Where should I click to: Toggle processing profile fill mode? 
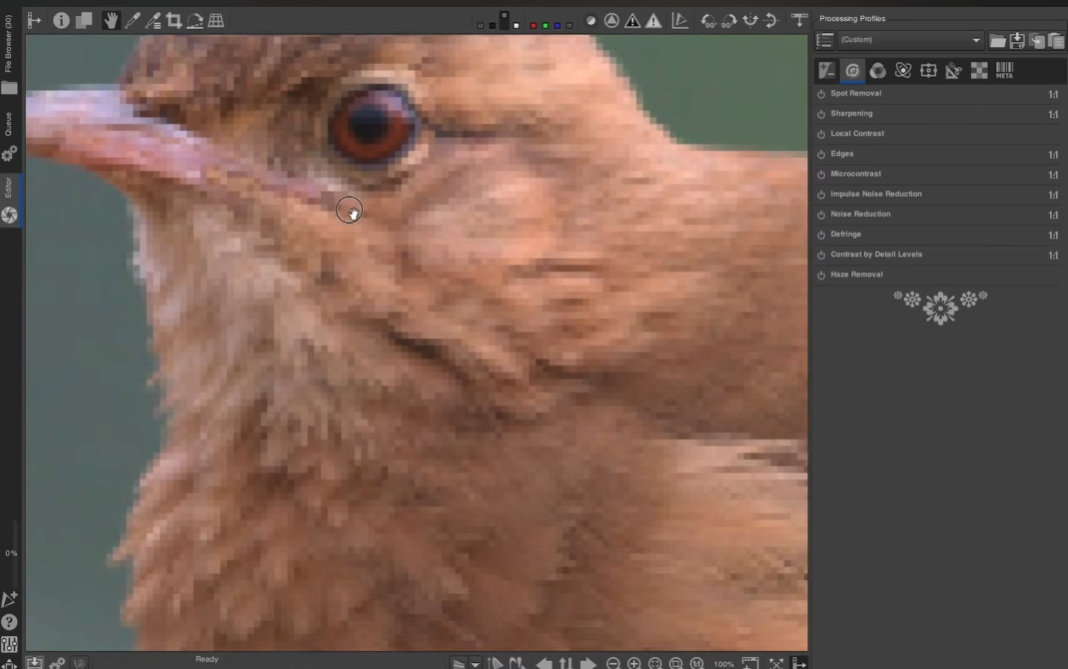[x=824, y=40]
